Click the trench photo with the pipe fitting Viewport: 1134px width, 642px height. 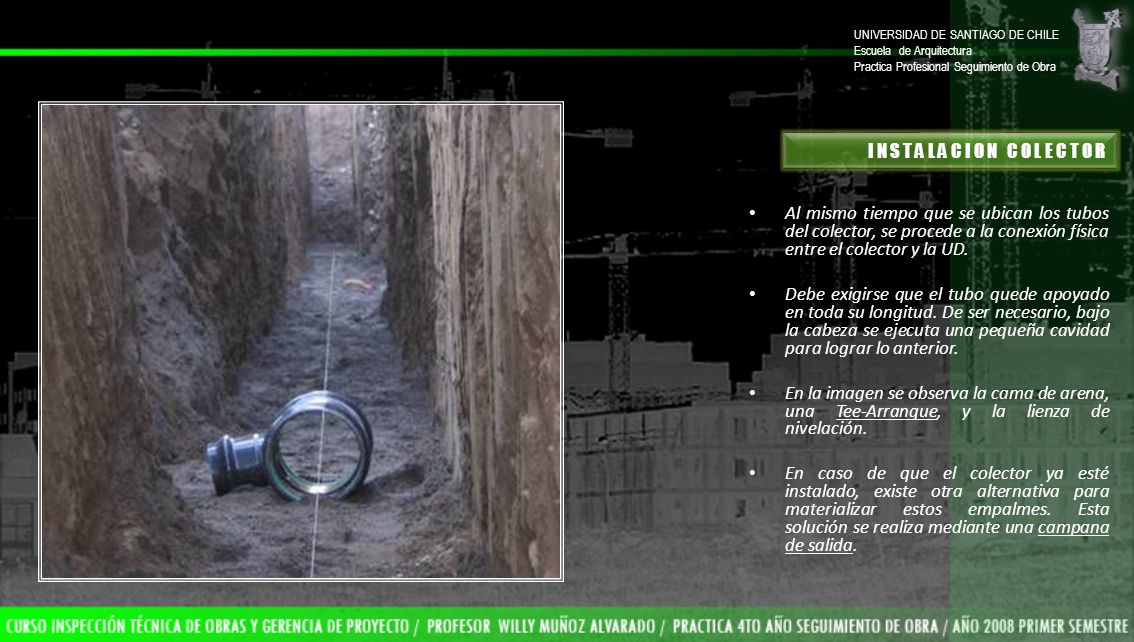pyautogui.click(x=301, y=341)
